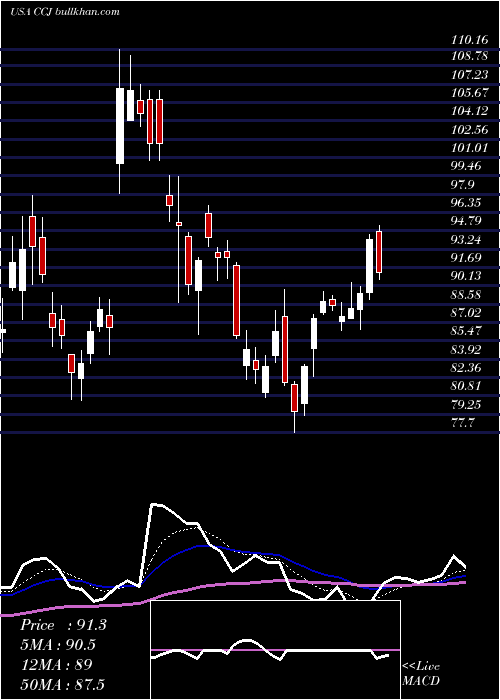Viewport: 500px width, 700px height.
Task: Click the 107.23 price axis label
Action: click(x=470, y=75)
